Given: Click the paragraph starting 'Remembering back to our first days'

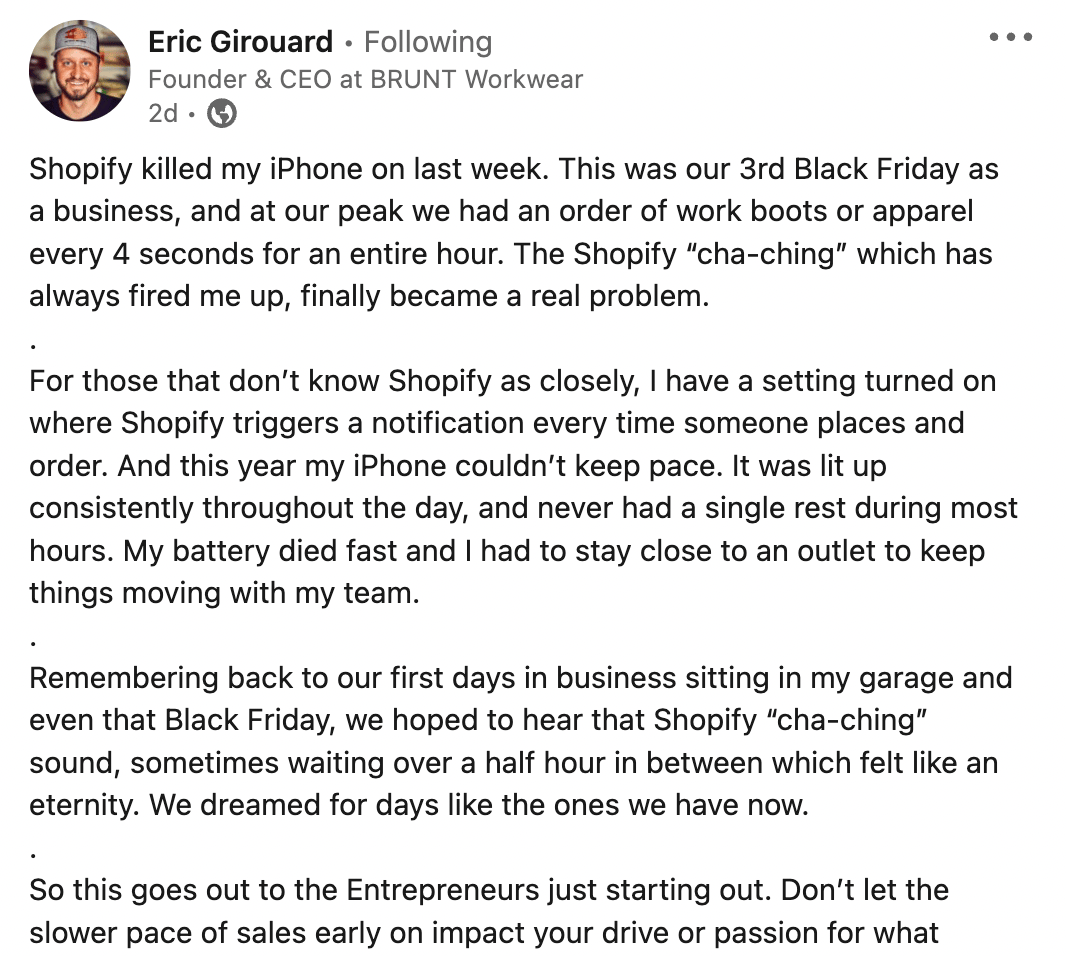Looking at the screenshot, I should (521, 741).
